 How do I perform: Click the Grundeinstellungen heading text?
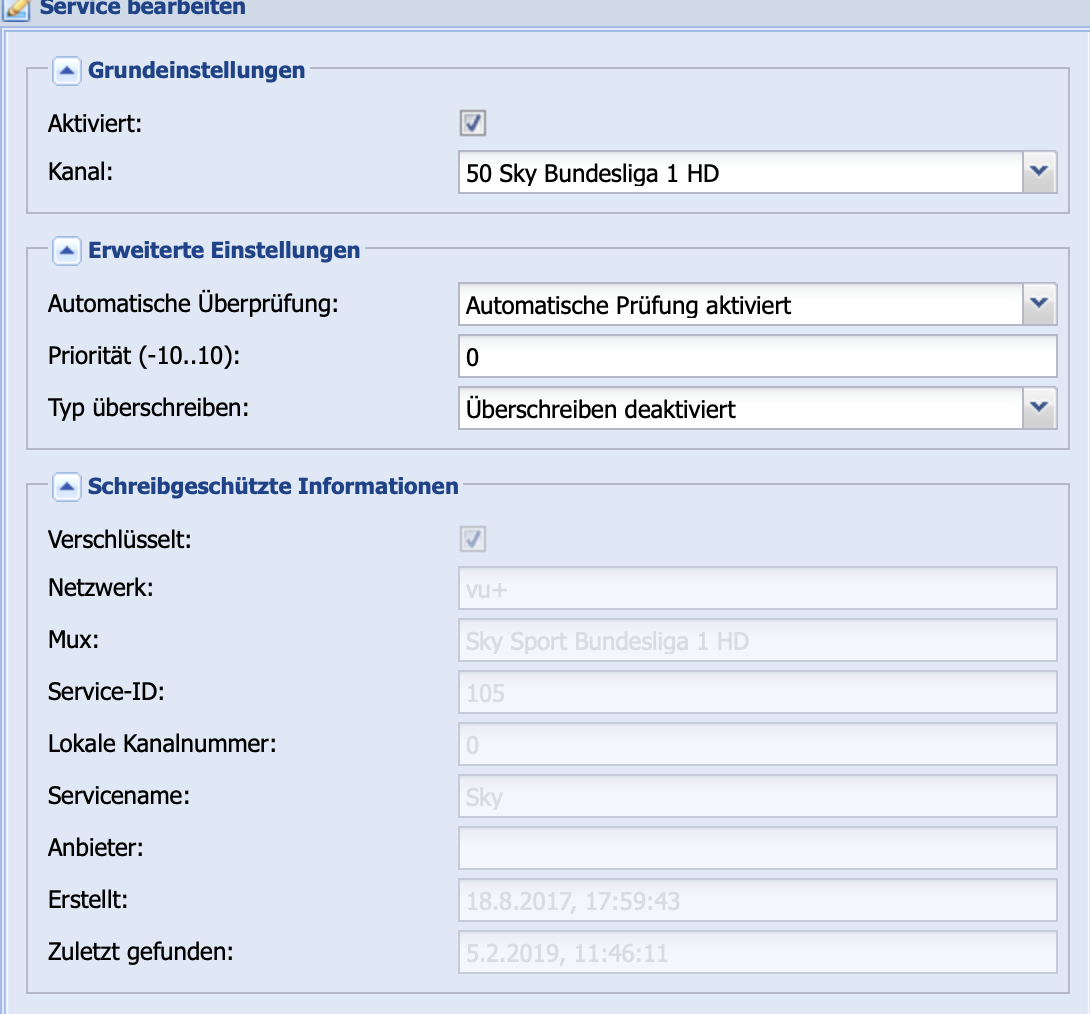pyautogui.click(x=197, y=71)
